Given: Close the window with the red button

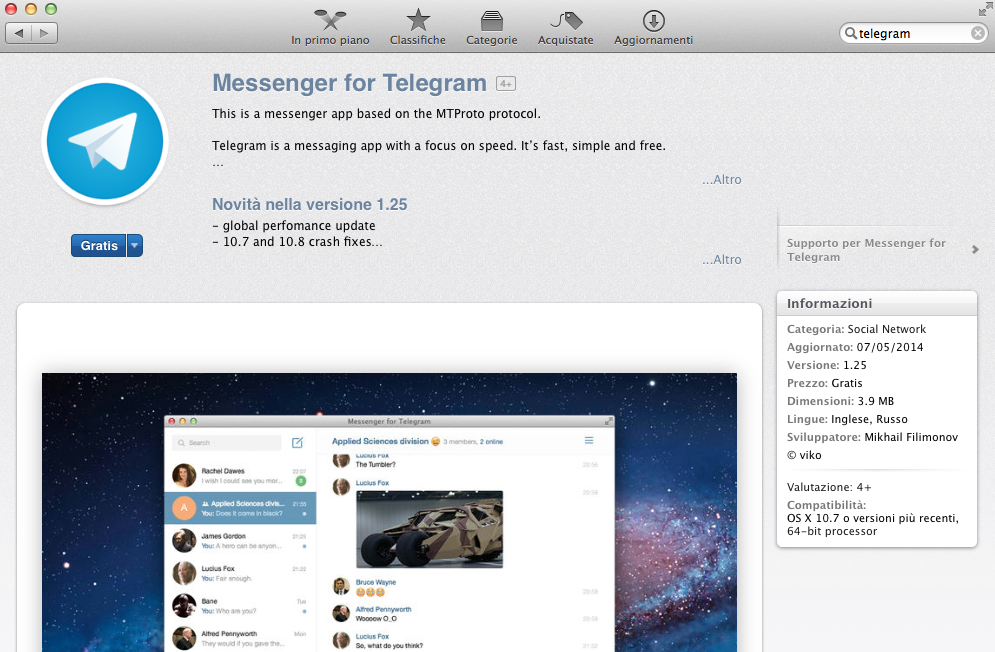Looking at the screenshot, I should coord(11,9).
